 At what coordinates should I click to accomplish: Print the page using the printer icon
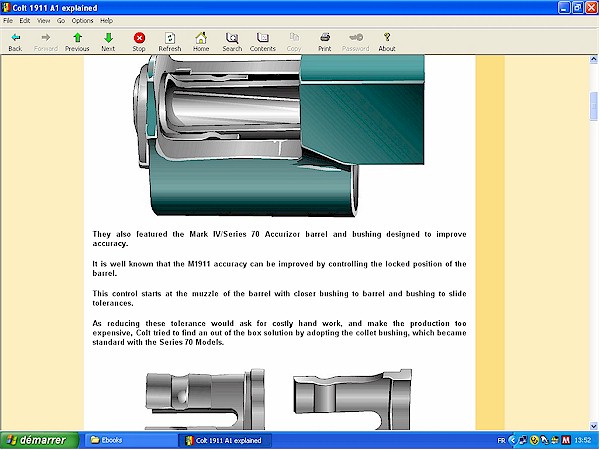click(x=325, y=38)
